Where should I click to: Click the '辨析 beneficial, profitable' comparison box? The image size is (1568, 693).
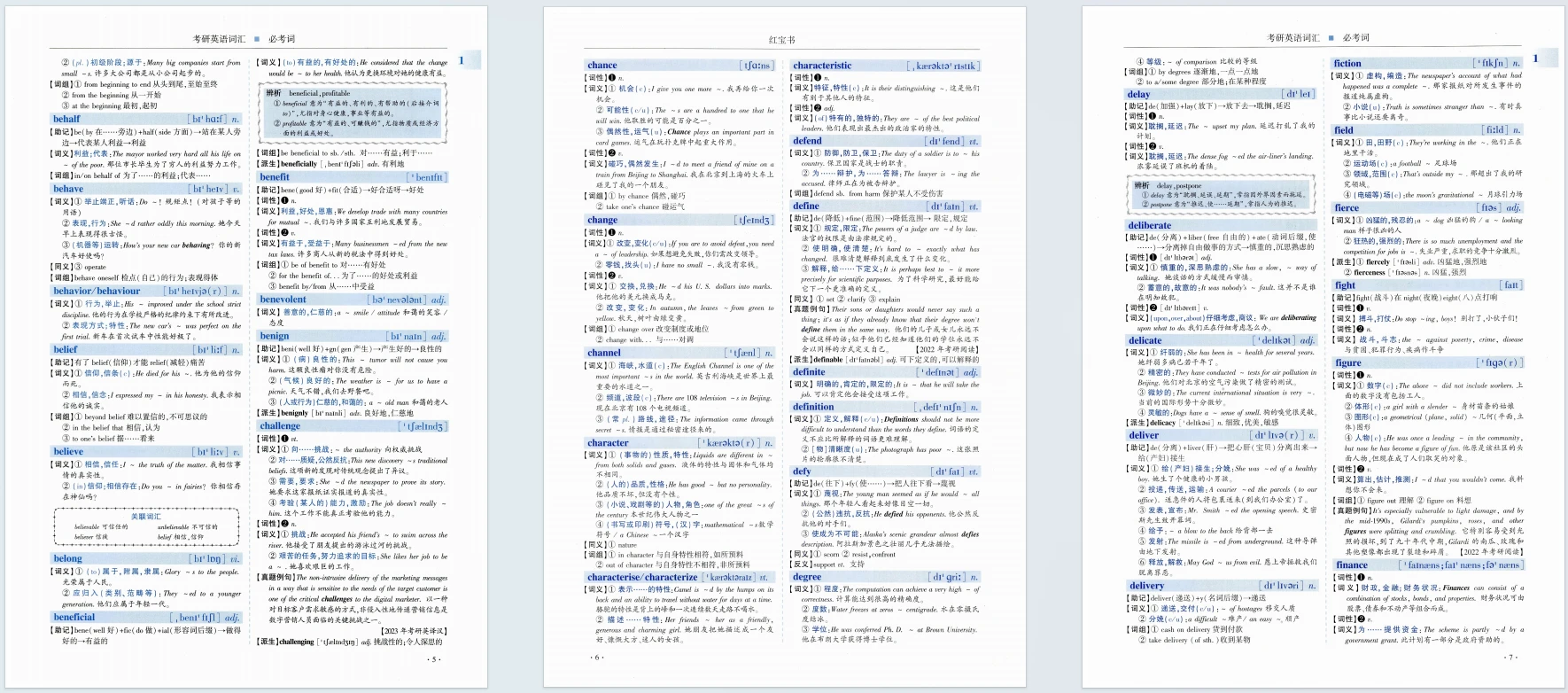click(x=353, y=112)
